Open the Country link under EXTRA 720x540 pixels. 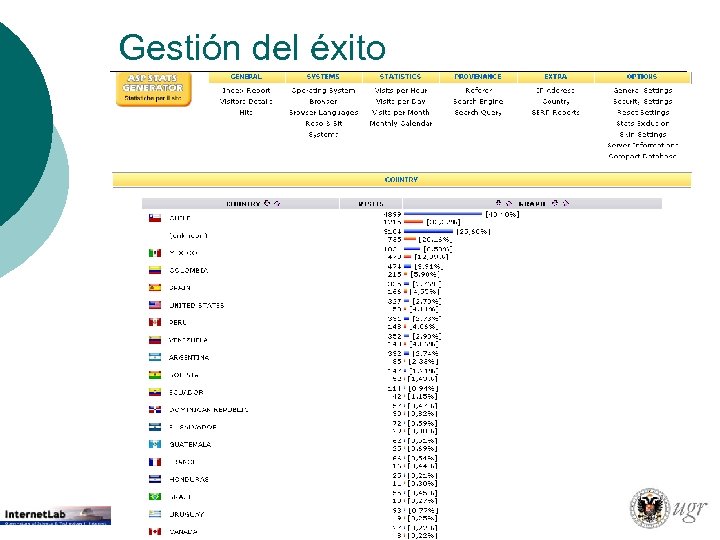click(x=556, y=101)
